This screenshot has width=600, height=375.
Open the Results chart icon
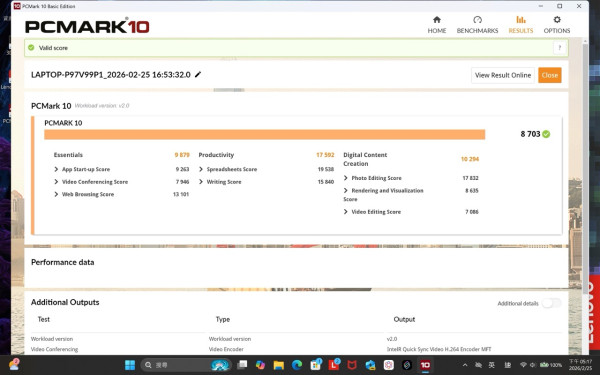[x=520, y=20]
